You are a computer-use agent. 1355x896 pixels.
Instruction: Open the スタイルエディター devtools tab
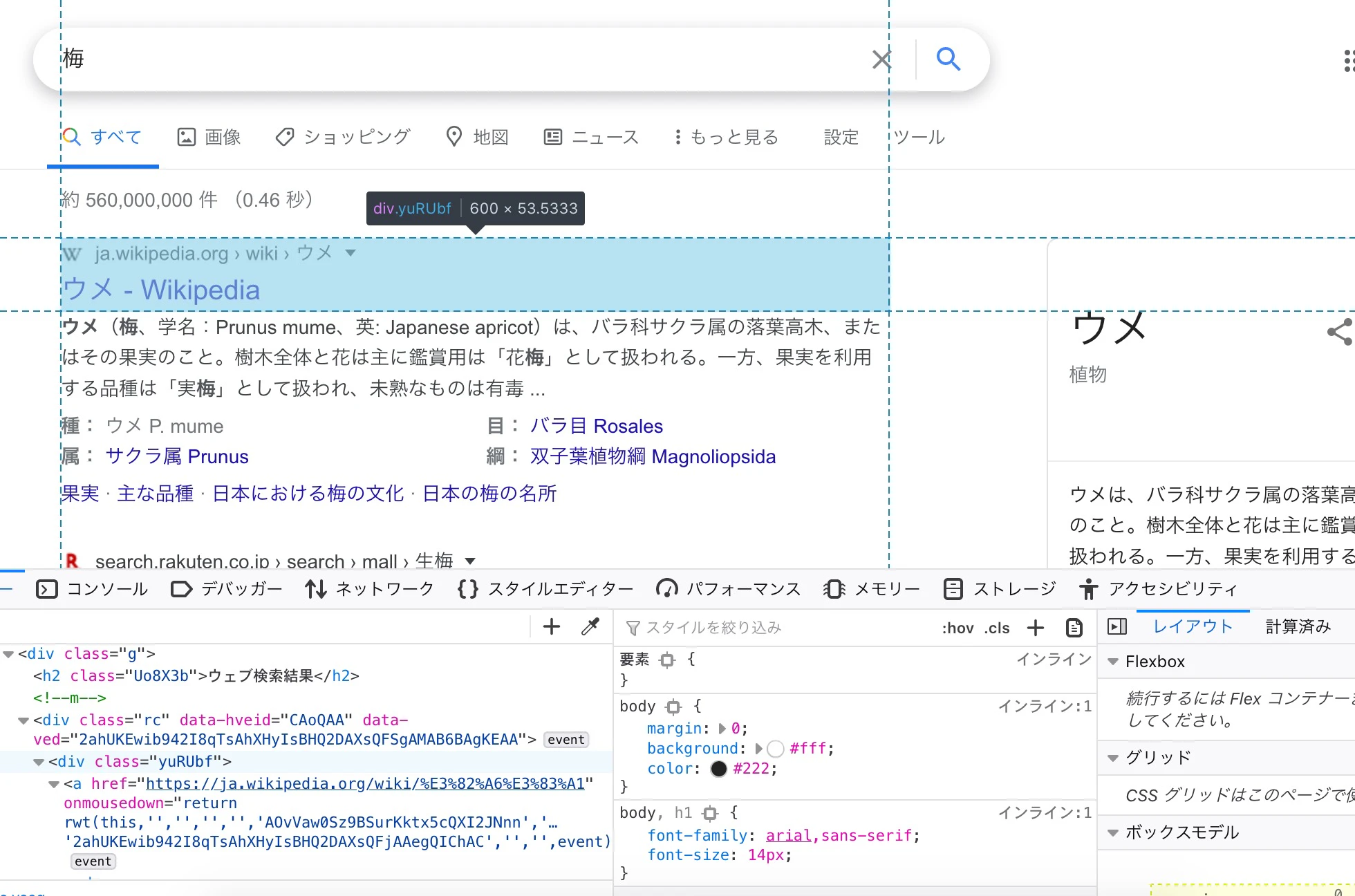(545, 589)
